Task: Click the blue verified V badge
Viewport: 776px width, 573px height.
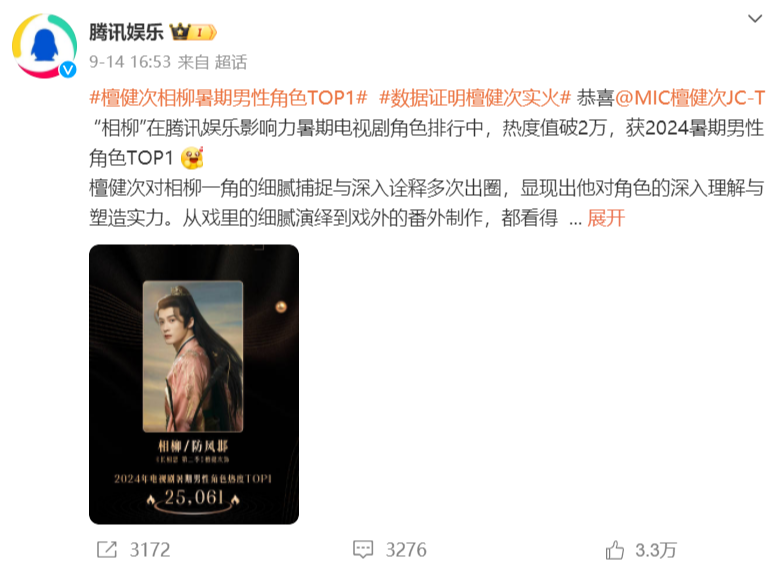Action: click(68, 70)
